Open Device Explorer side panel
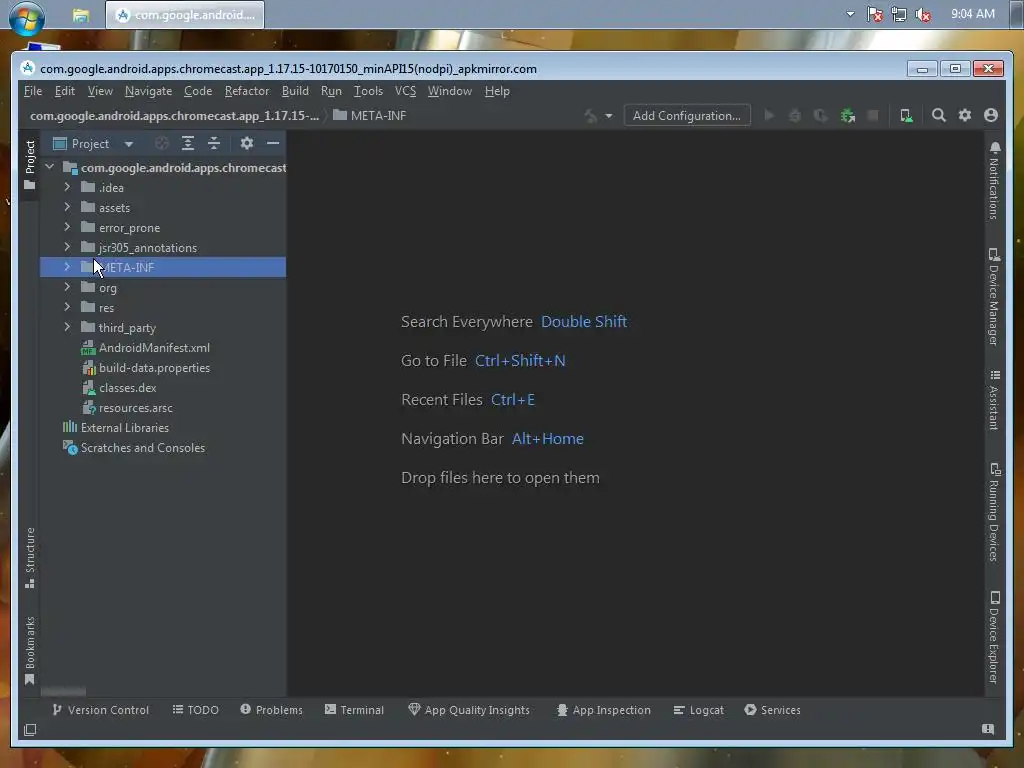This screenshot has width=1024, height=768. [x=994, y=637]
